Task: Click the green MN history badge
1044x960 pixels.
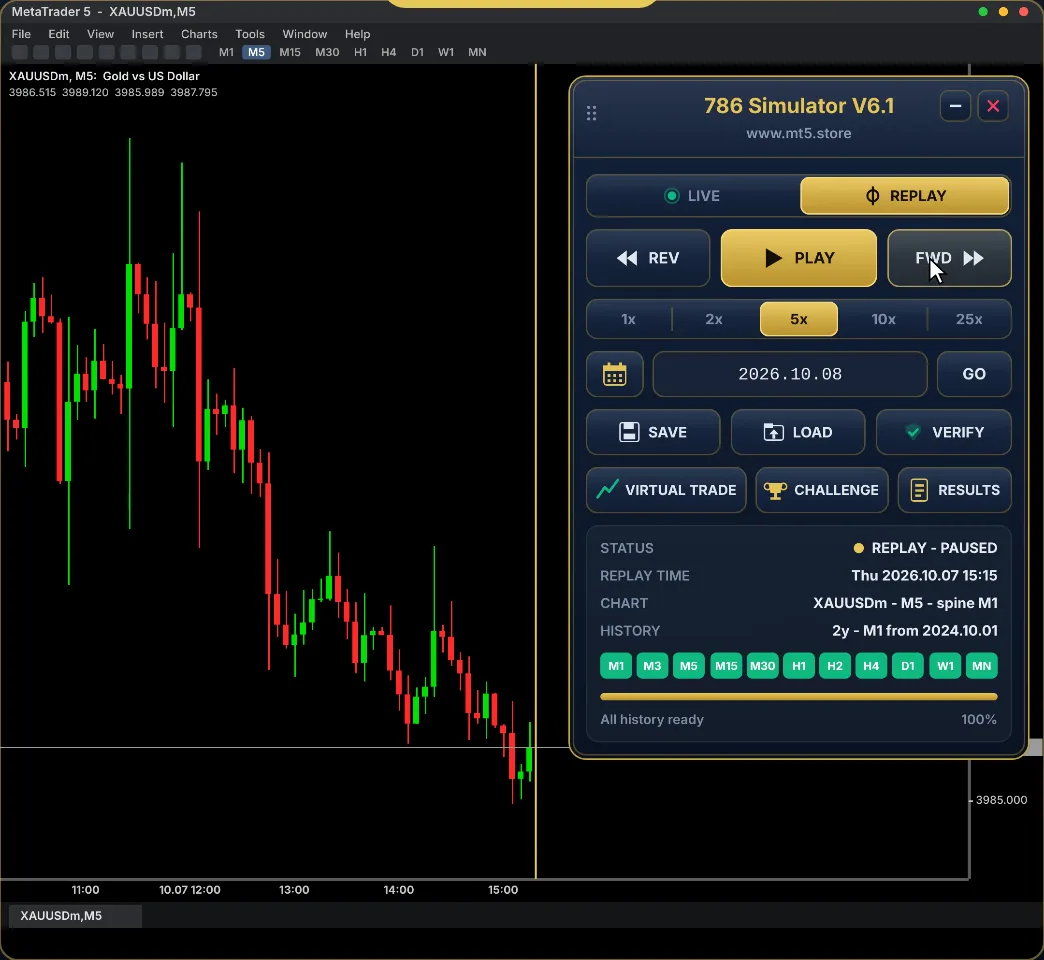Action: click(981, 666)
